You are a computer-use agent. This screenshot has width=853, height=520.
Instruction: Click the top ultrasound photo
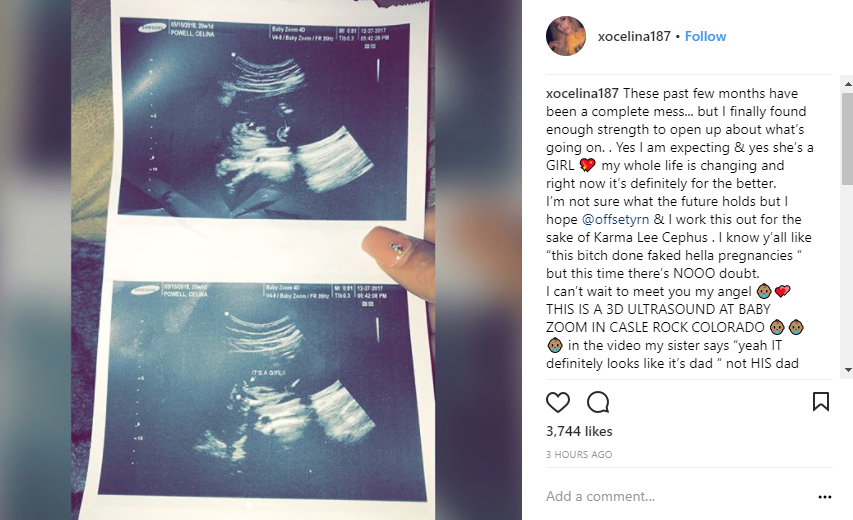click(263, 118)
